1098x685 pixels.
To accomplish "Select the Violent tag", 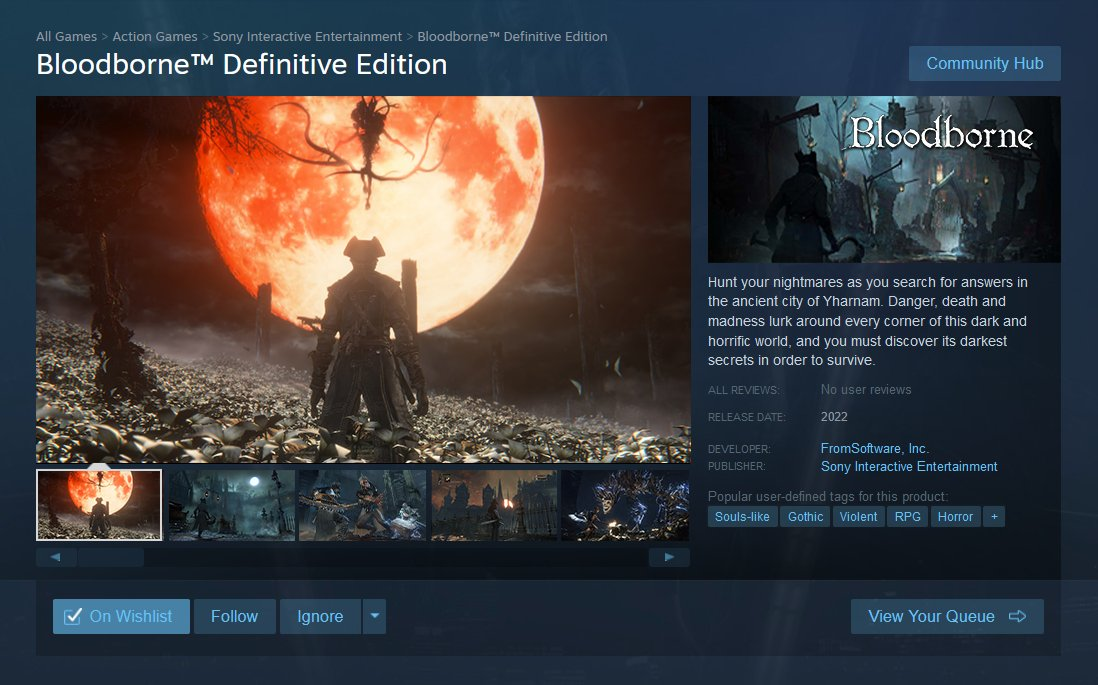I will [x=859, y=517].
